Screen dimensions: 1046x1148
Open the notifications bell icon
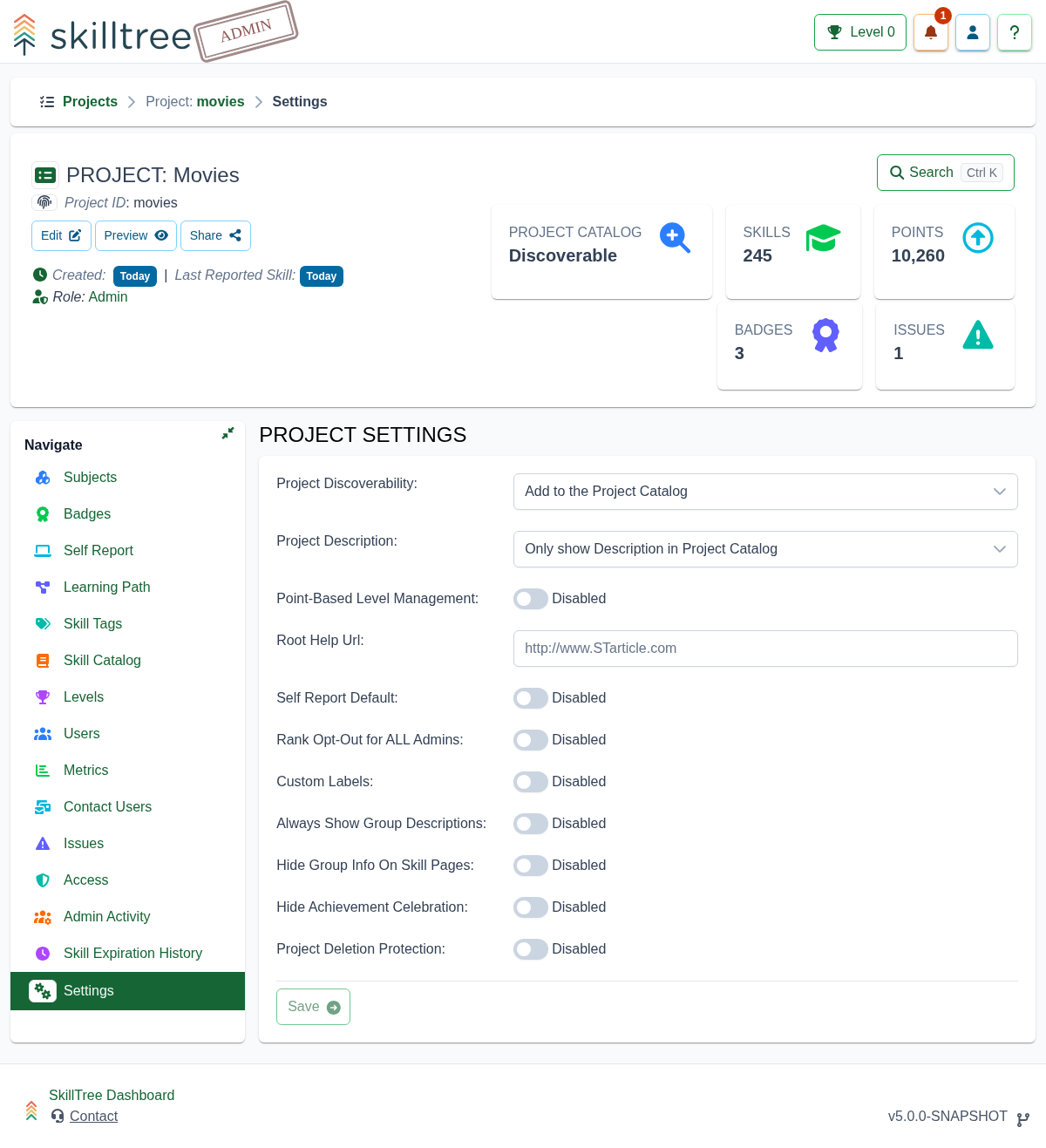click(931, 32)
